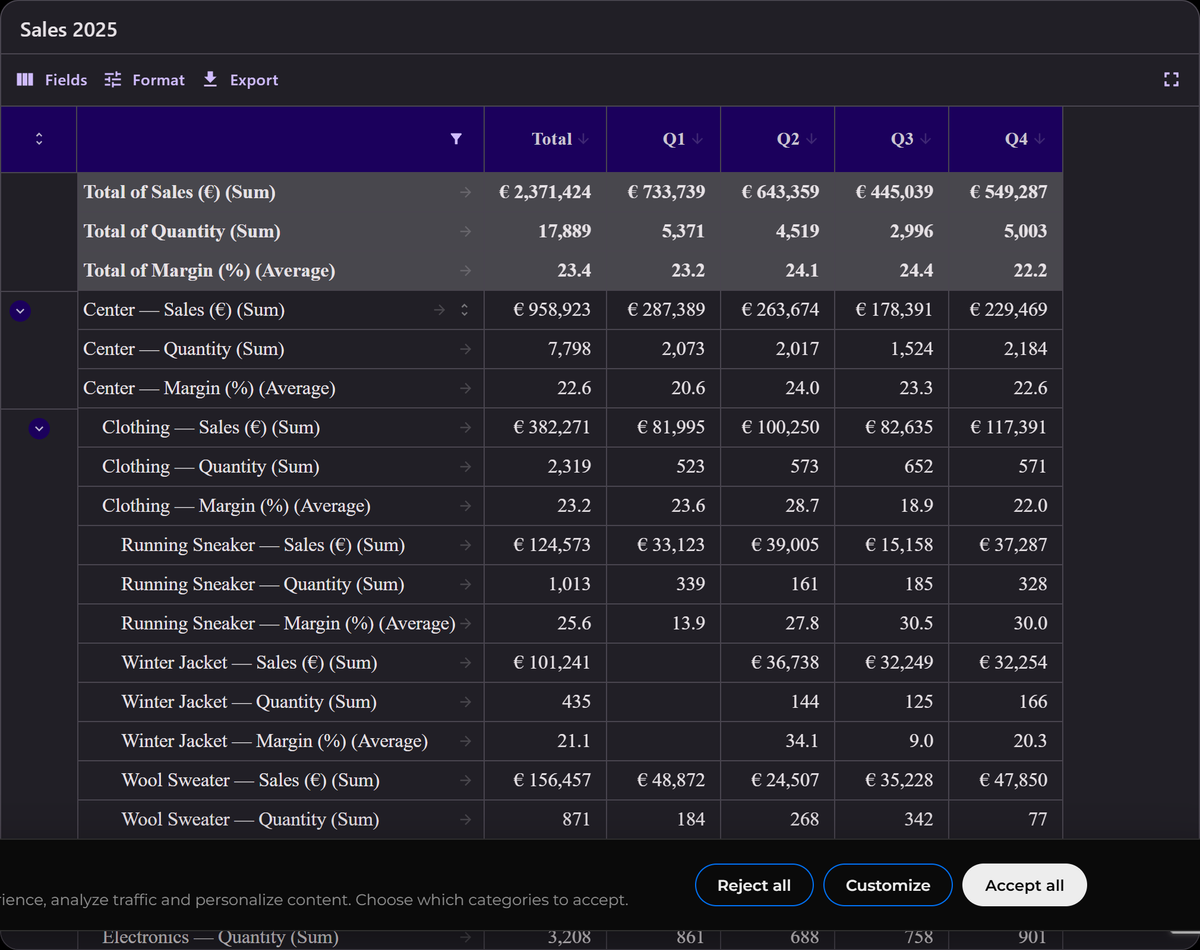Screen dimensions: 1200x950
Task: Toggle fullscreen mode icon
Action: [1171, 80]
